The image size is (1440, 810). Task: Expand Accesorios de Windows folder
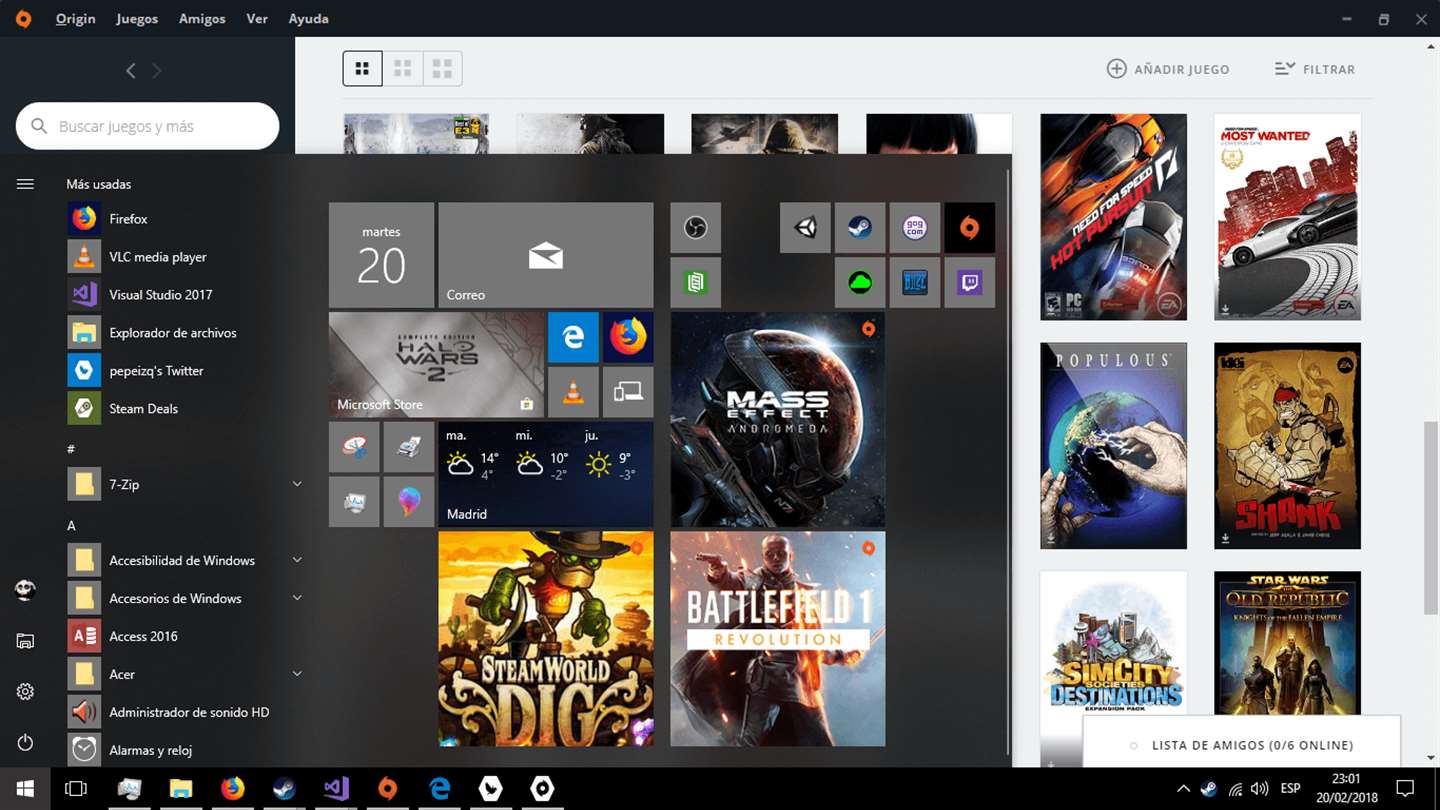click(x=297, y=599)
